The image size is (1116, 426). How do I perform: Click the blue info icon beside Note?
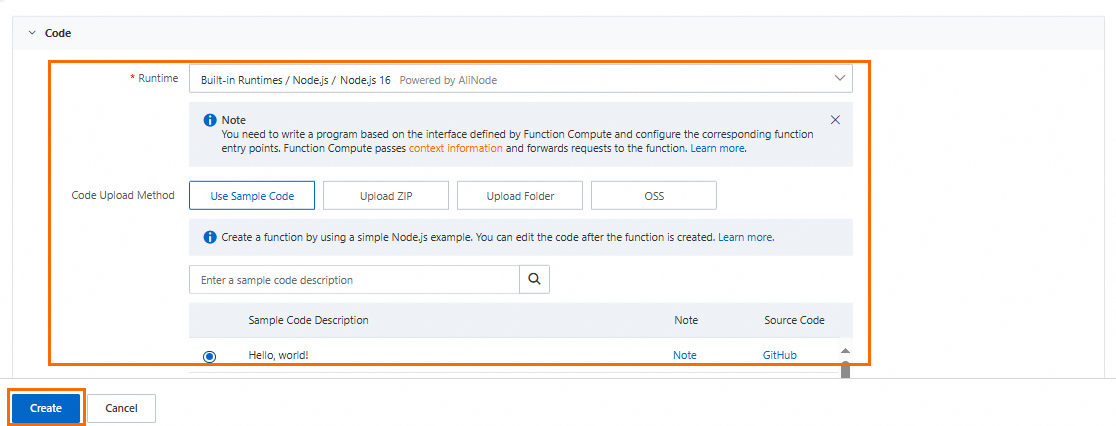tap(210, 120)
